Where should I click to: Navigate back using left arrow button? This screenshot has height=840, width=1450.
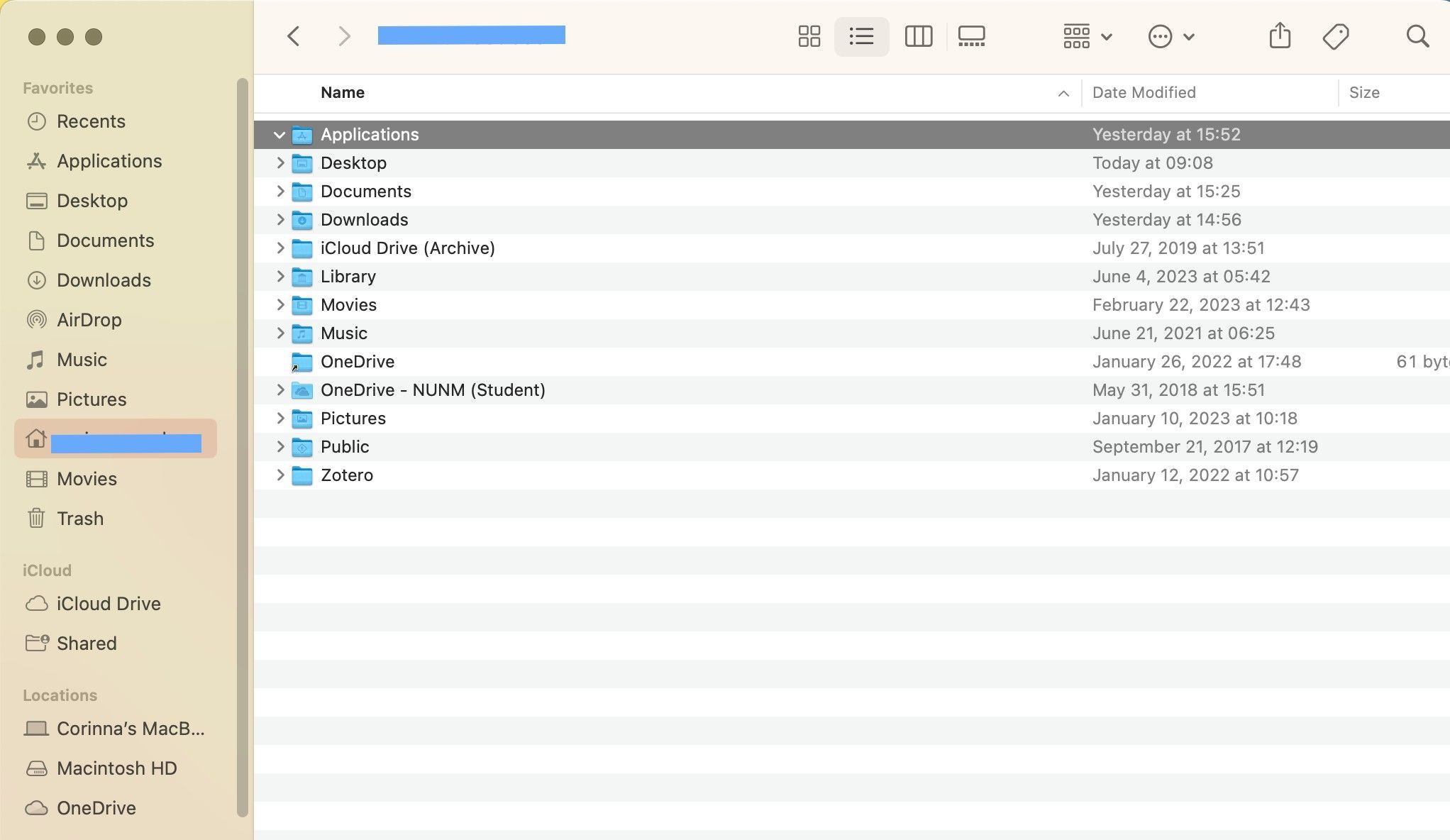tap(293, 36)
